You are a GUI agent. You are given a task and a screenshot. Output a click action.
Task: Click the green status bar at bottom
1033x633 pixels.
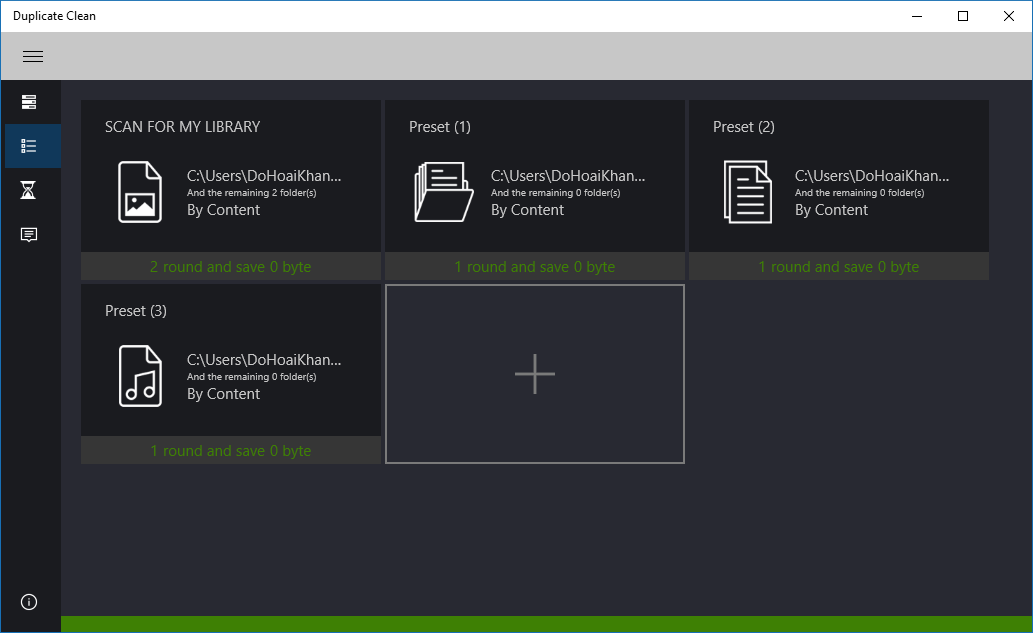coord(546,624)
